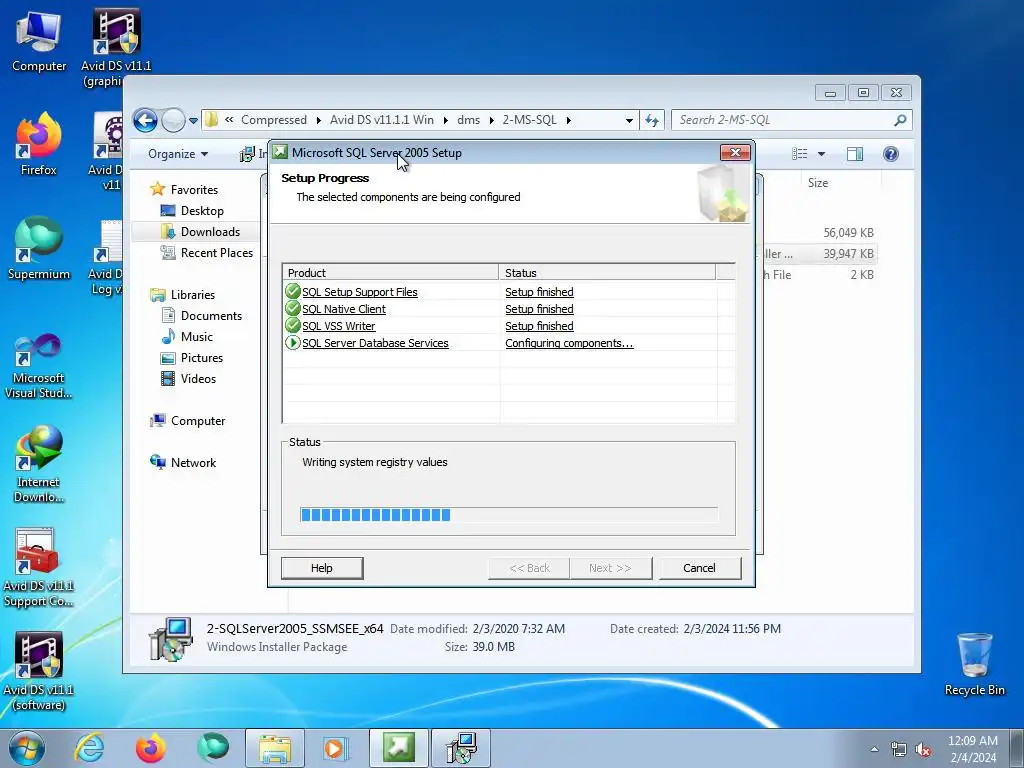1024x768 pixels.
Task: Cancel the SQL Server 2005 setup
Action: (x=699, y=568)
